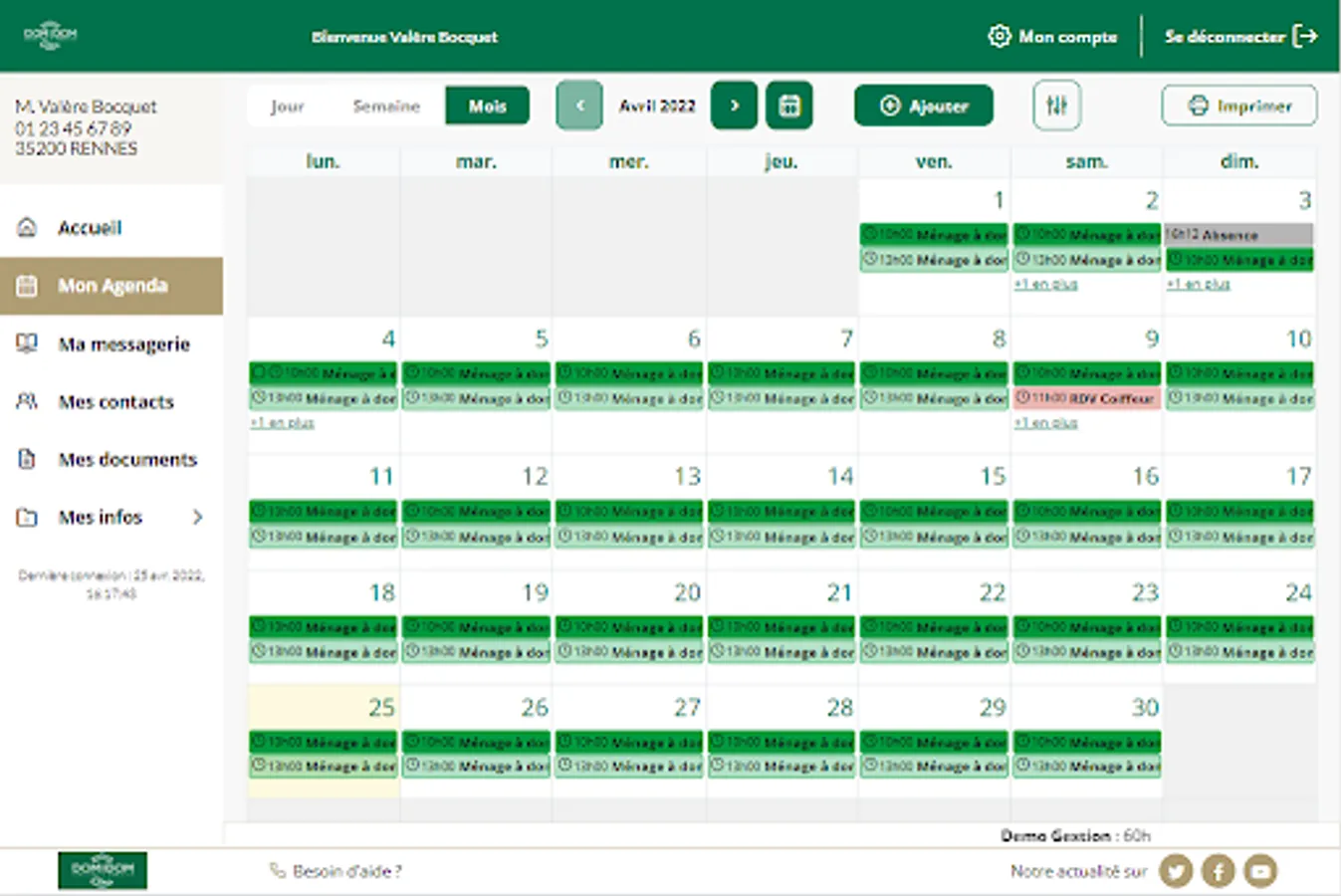Open the 10h00 Ménage event on April 25

[x=324, y=742]
